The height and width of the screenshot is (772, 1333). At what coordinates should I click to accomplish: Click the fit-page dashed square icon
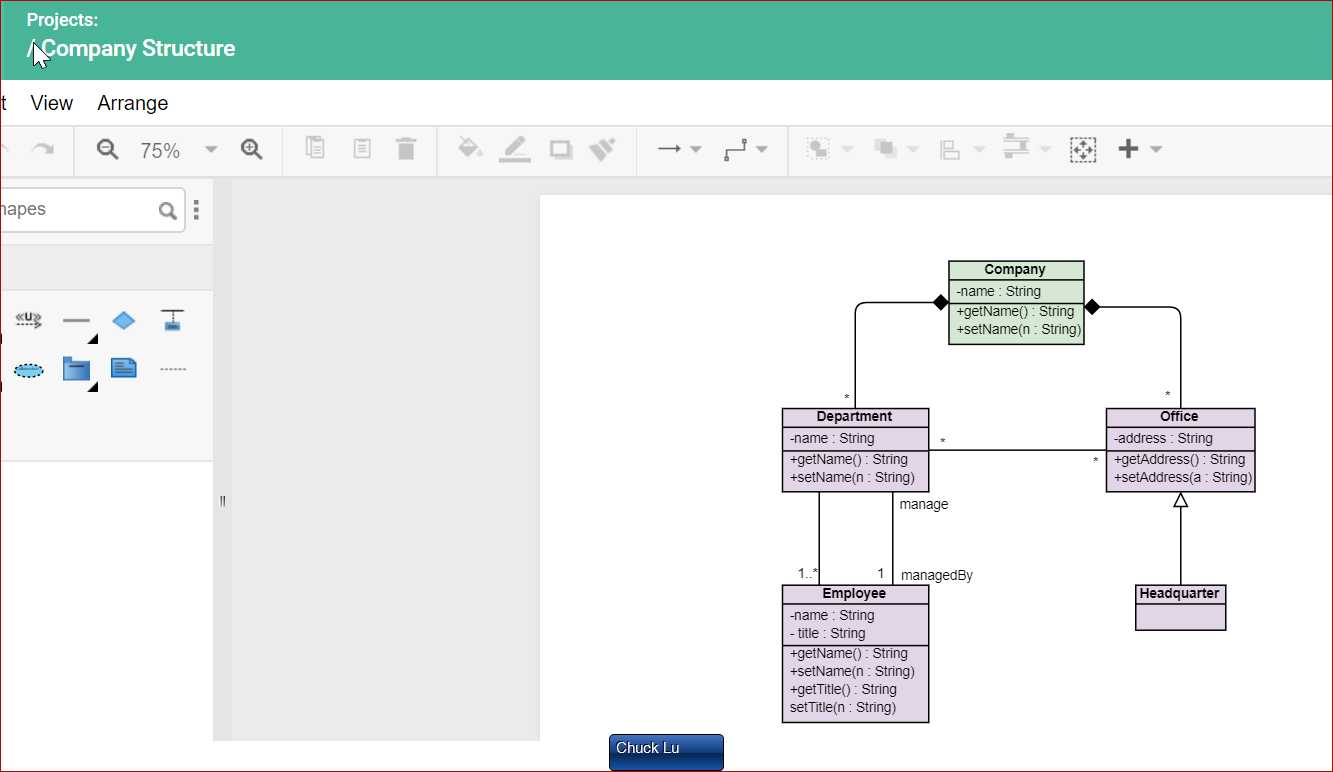click(1083, 150)
